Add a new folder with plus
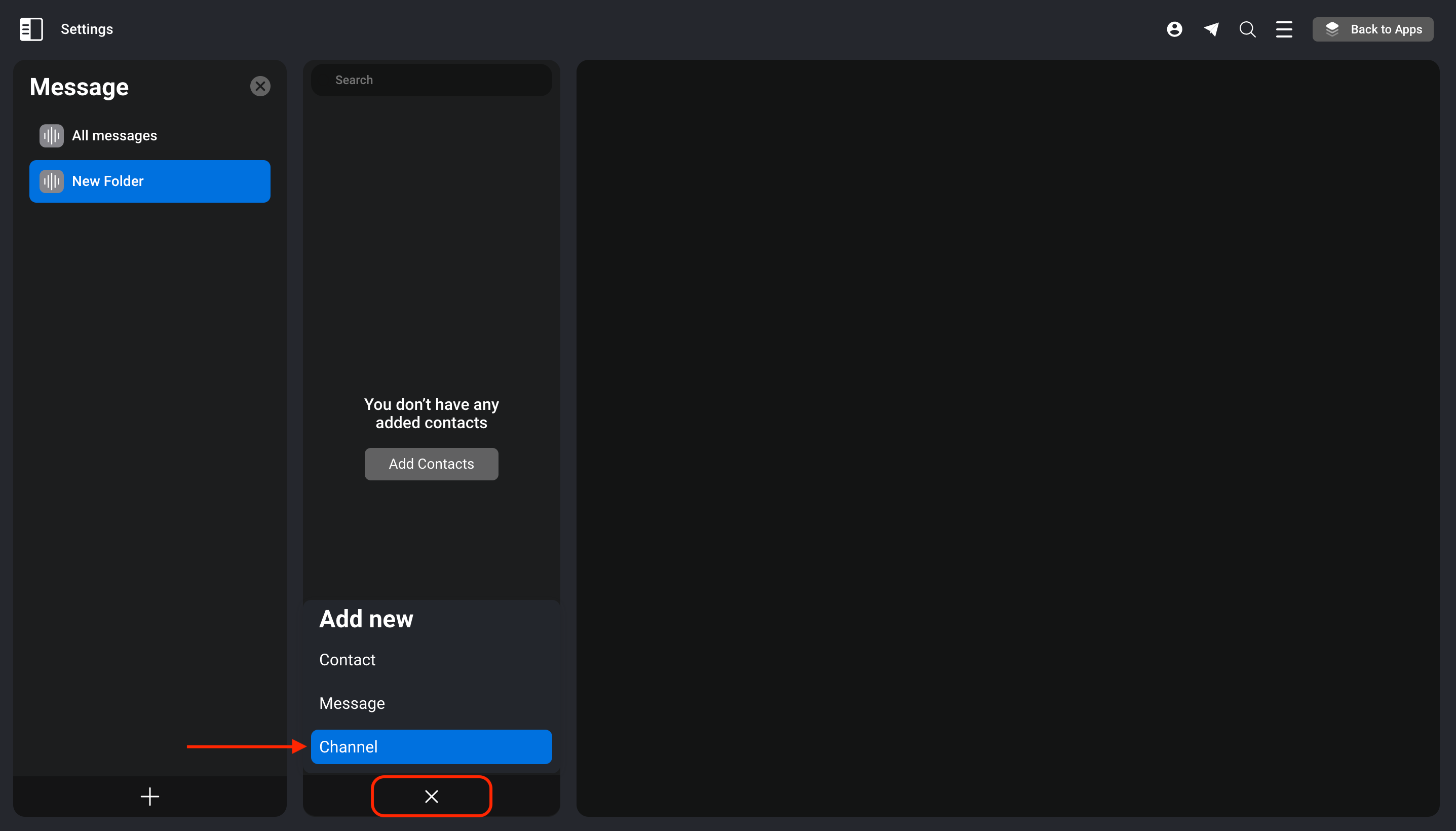Viewport: 1456px width, 831px height. pos(150,796)
